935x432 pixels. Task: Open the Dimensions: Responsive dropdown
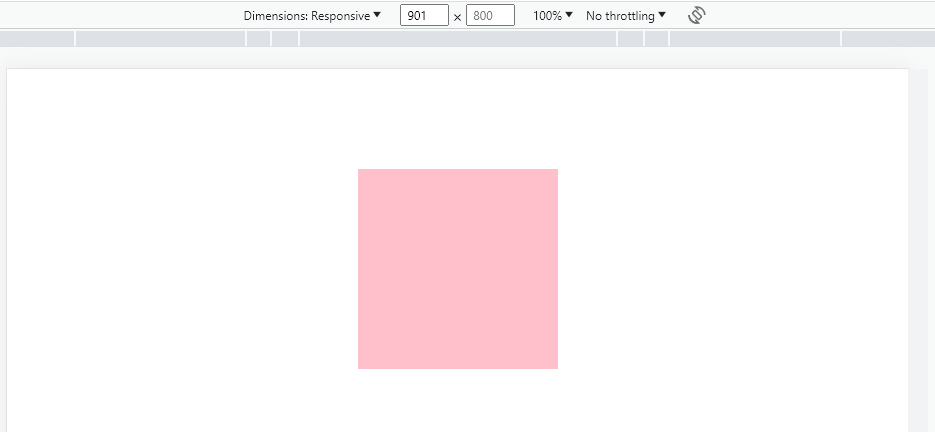coord(312,16)
